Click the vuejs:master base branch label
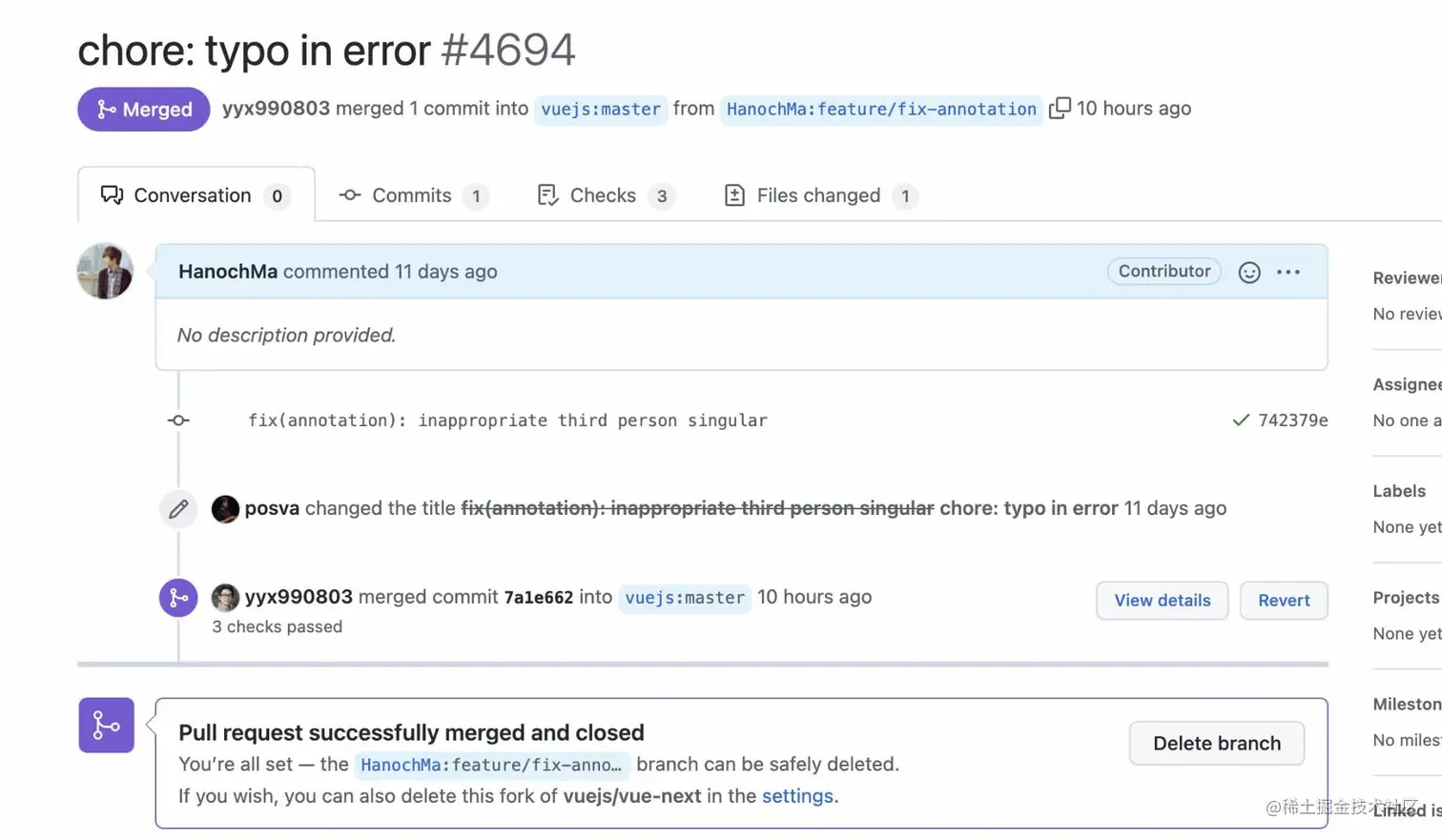This screenshot has height=840, width=1442. [x=601, y=110]
